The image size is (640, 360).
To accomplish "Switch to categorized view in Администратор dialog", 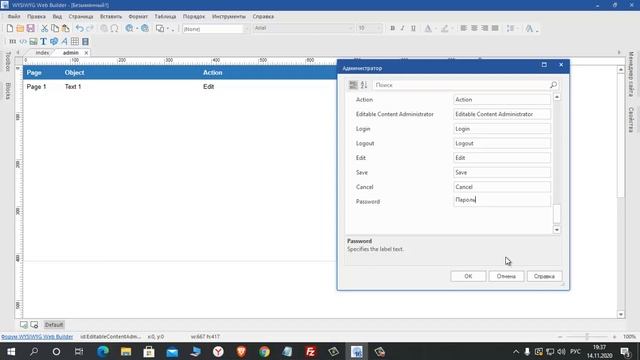I will point(353,85).
